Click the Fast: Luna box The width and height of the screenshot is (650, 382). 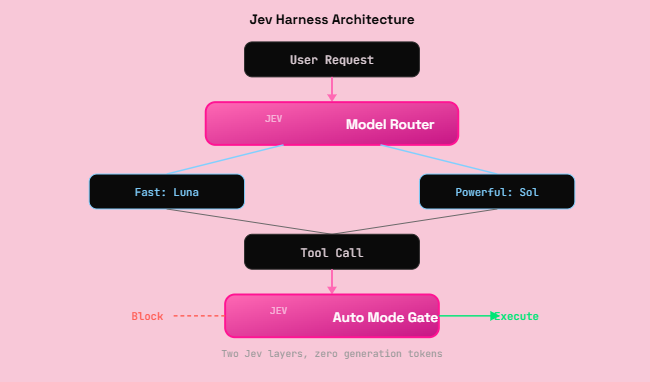[x=167, y=191]
